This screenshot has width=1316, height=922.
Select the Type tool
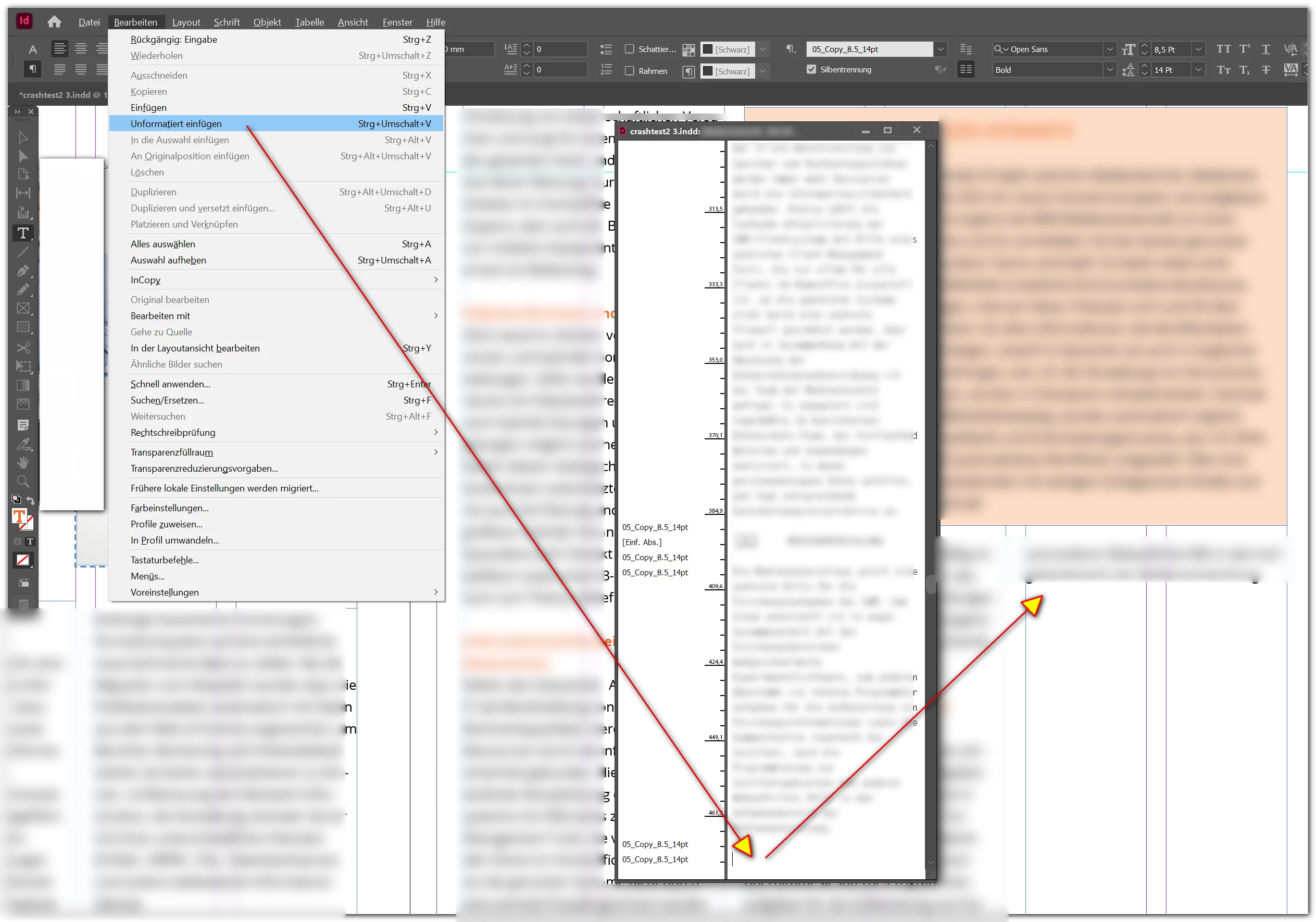[23, 233]
